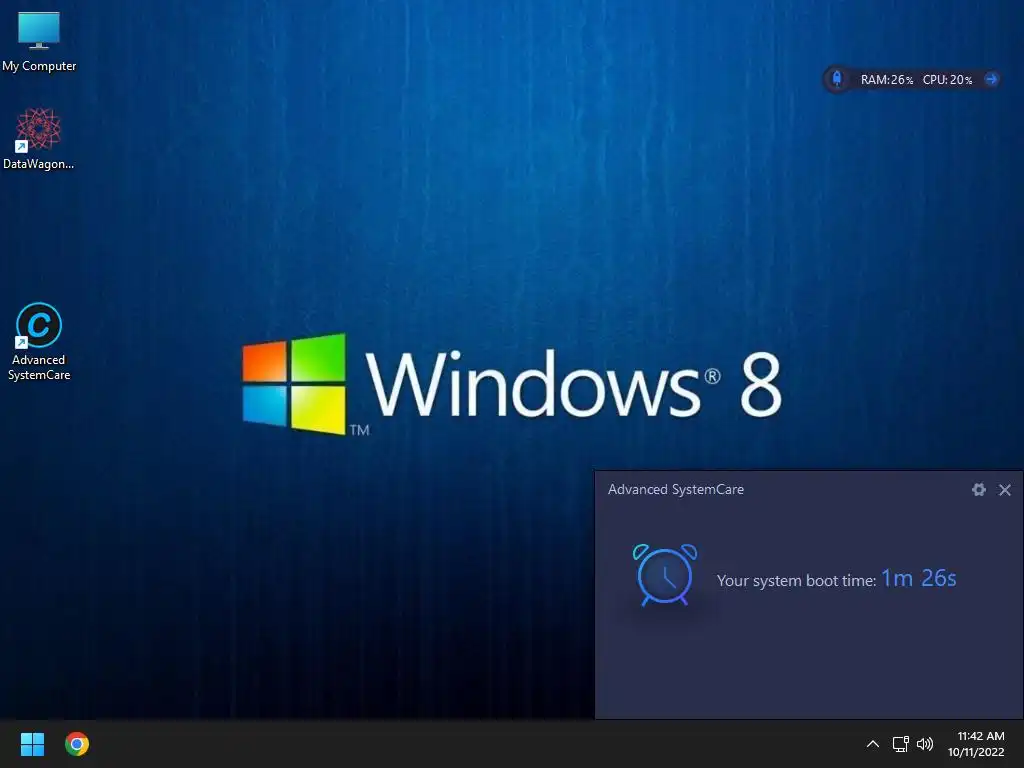Launch the DataWagon desktop shortcut

click(x=39, y=139)
